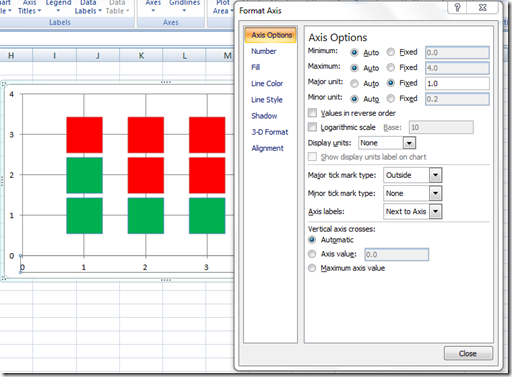Viewport: 512px width, 377px height.
Task: Click the Axis value input field
Action: (x=396, y=255)
